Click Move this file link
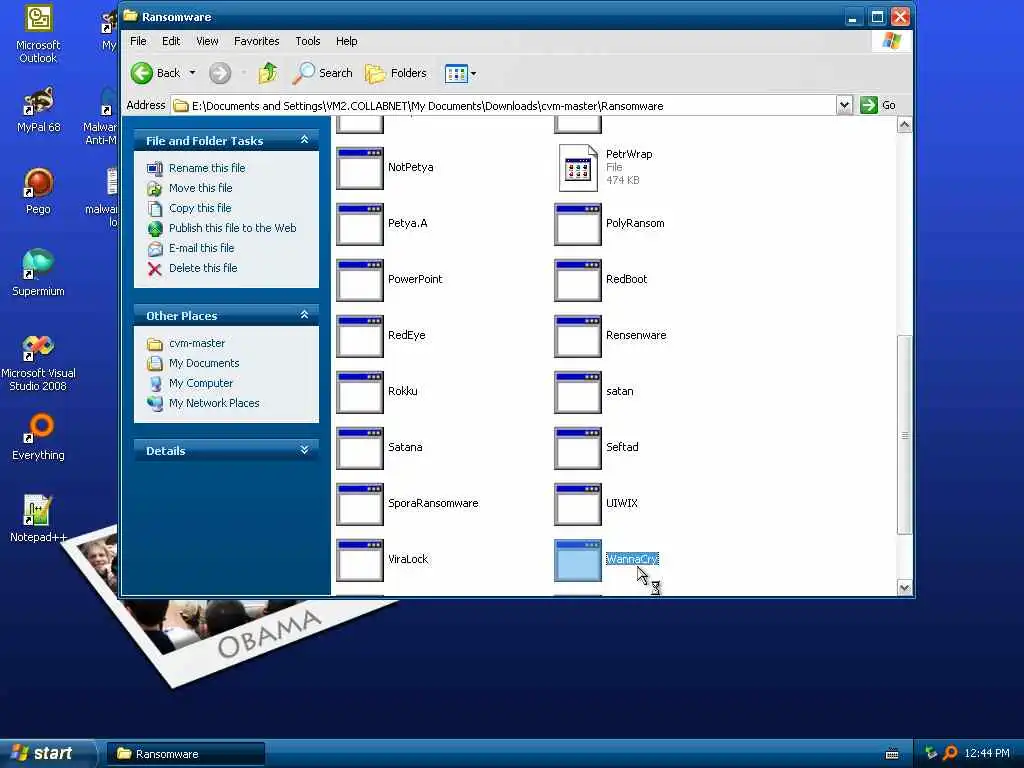The image size is (1024, 768). [x=200, y=188]
